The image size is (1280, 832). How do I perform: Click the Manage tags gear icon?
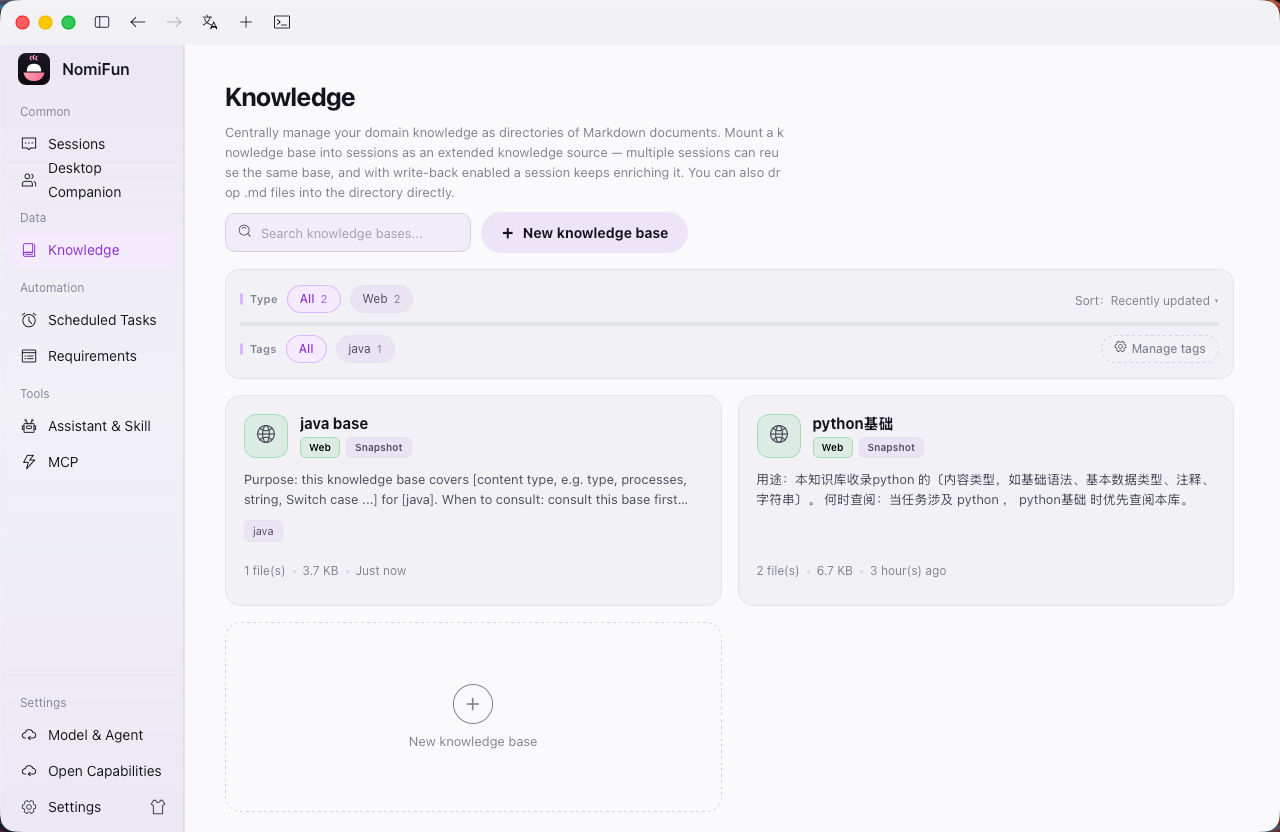point(1120,348)
